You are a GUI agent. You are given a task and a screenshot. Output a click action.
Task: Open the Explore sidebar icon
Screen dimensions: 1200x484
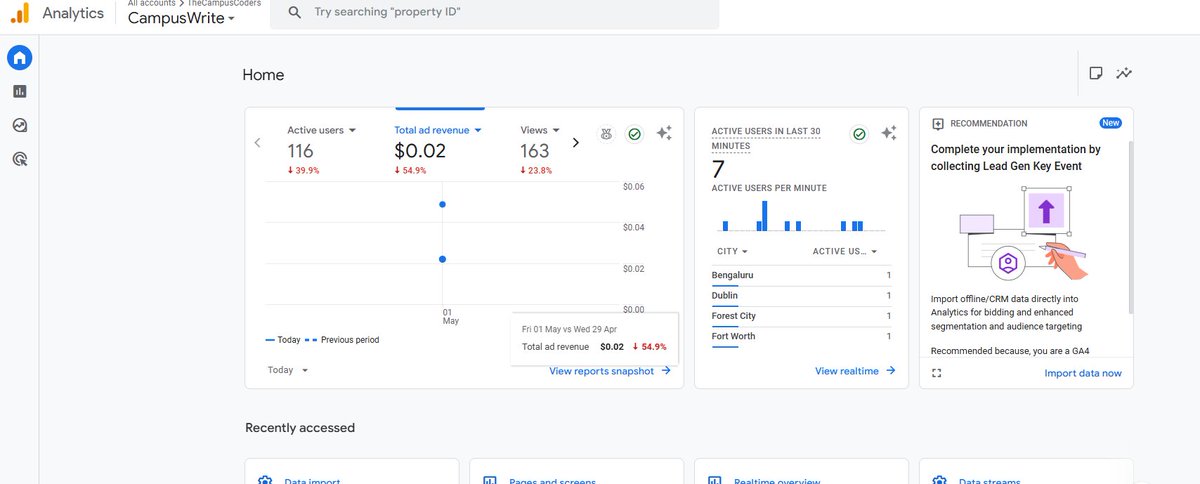point(19,125)
